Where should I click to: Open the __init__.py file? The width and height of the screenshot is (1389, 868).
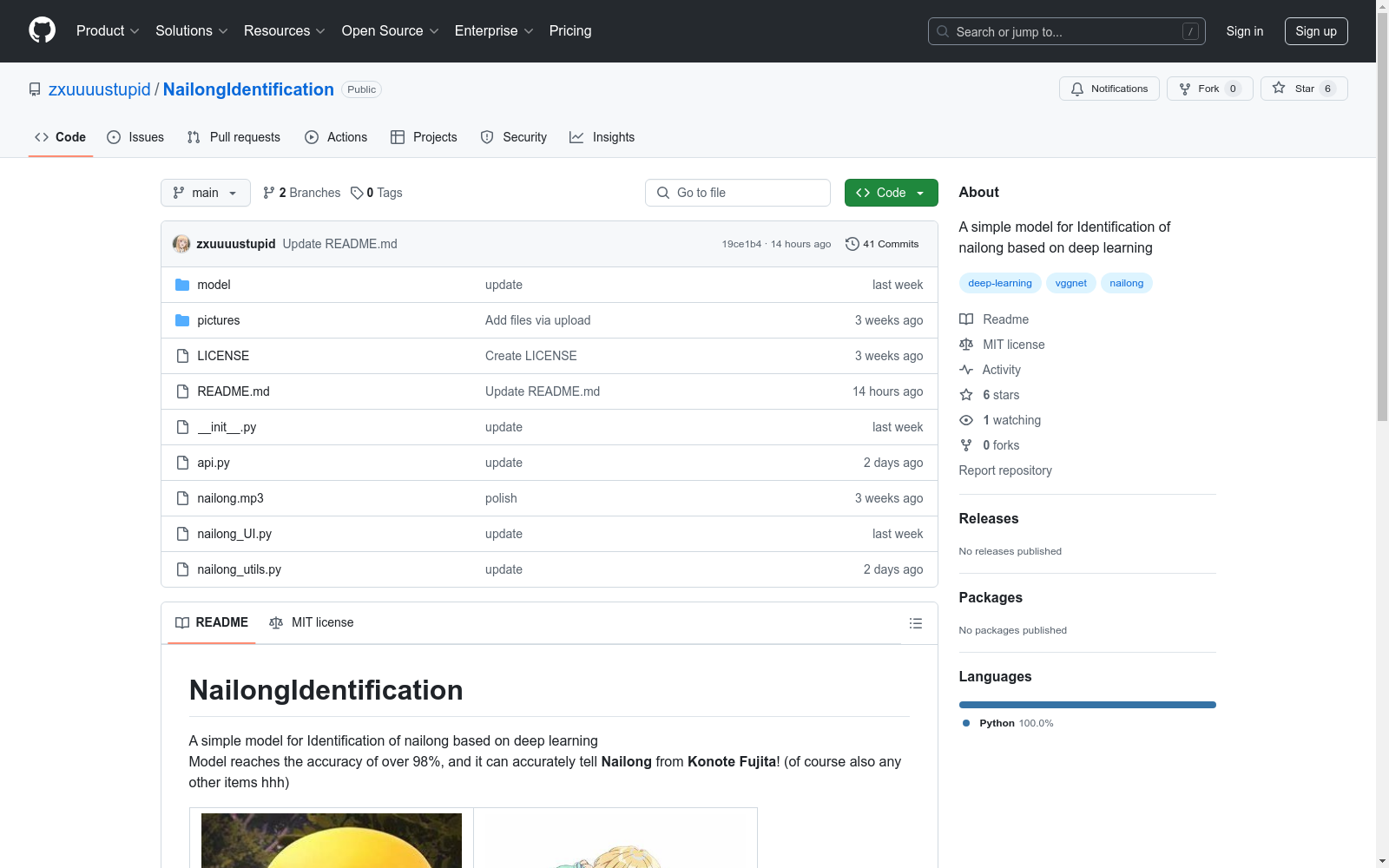coord(227,427)
